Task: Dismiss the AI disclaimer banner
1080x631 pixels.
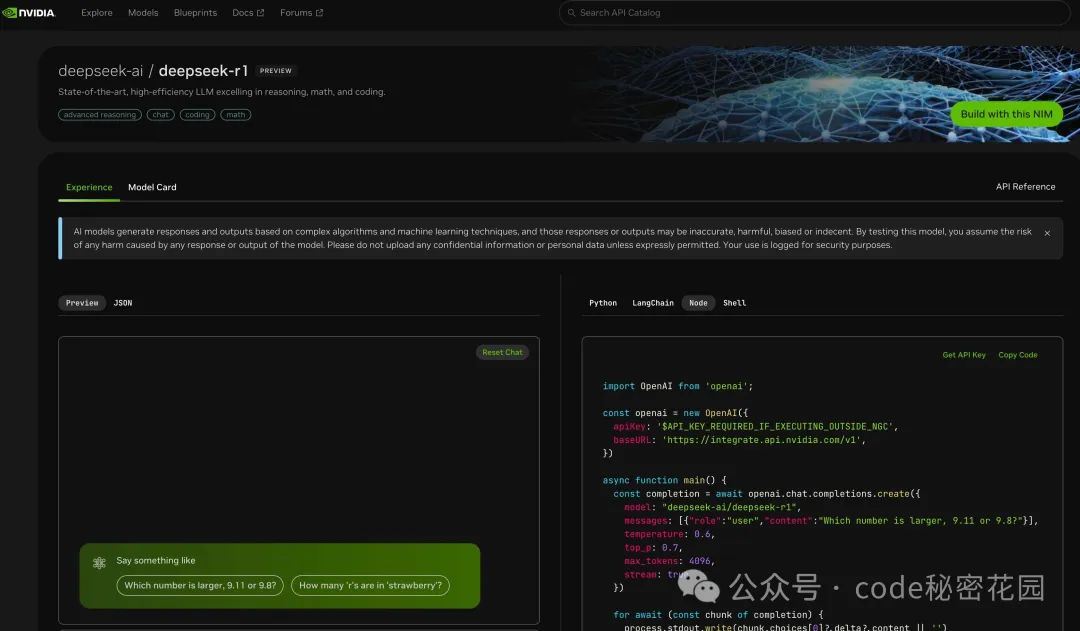Action: pos(1047,233)
